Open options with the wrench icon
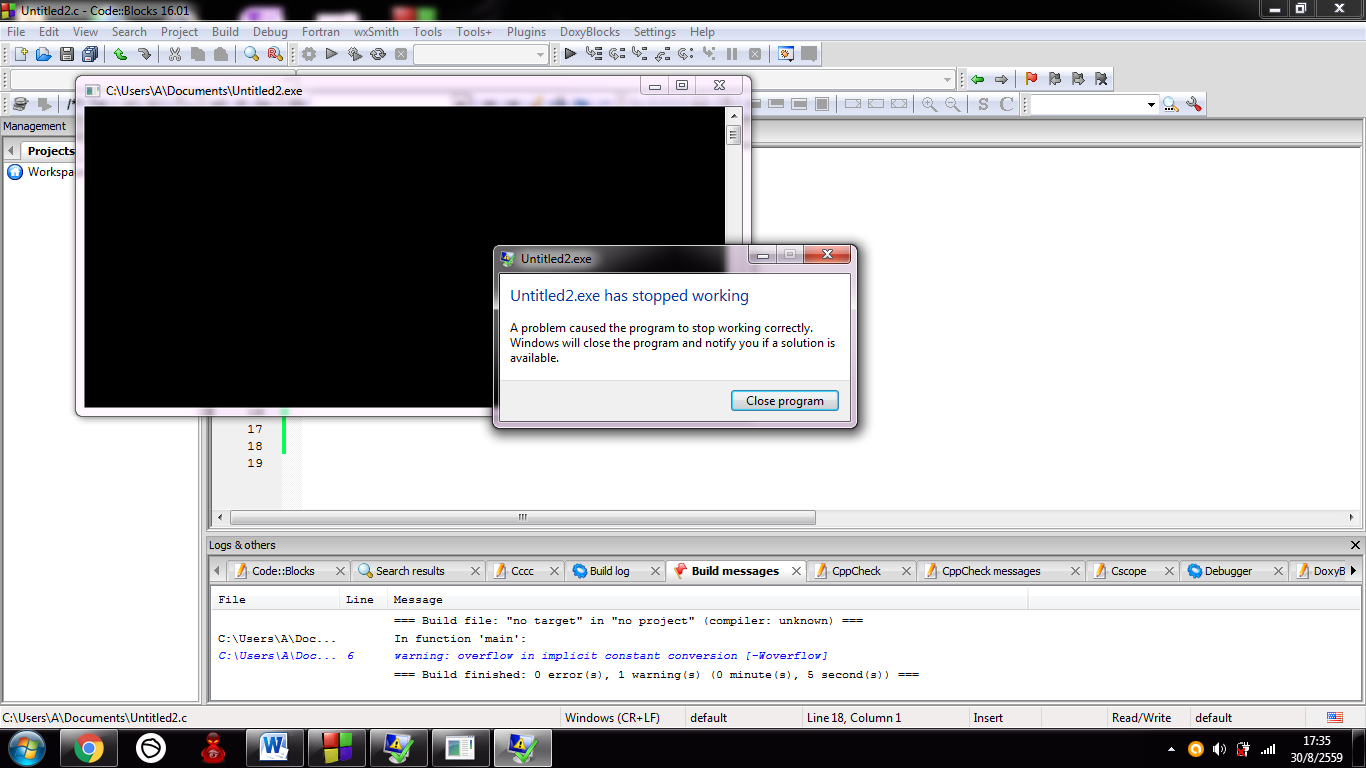 click(1193, 104)
